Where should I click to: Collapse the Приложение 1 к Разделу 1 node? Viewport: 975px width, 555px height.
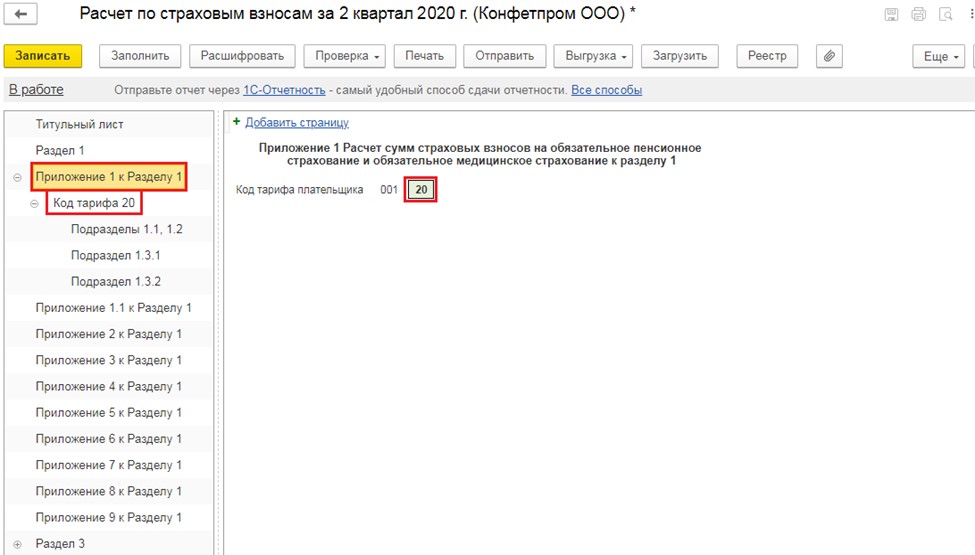coord(17,178)
